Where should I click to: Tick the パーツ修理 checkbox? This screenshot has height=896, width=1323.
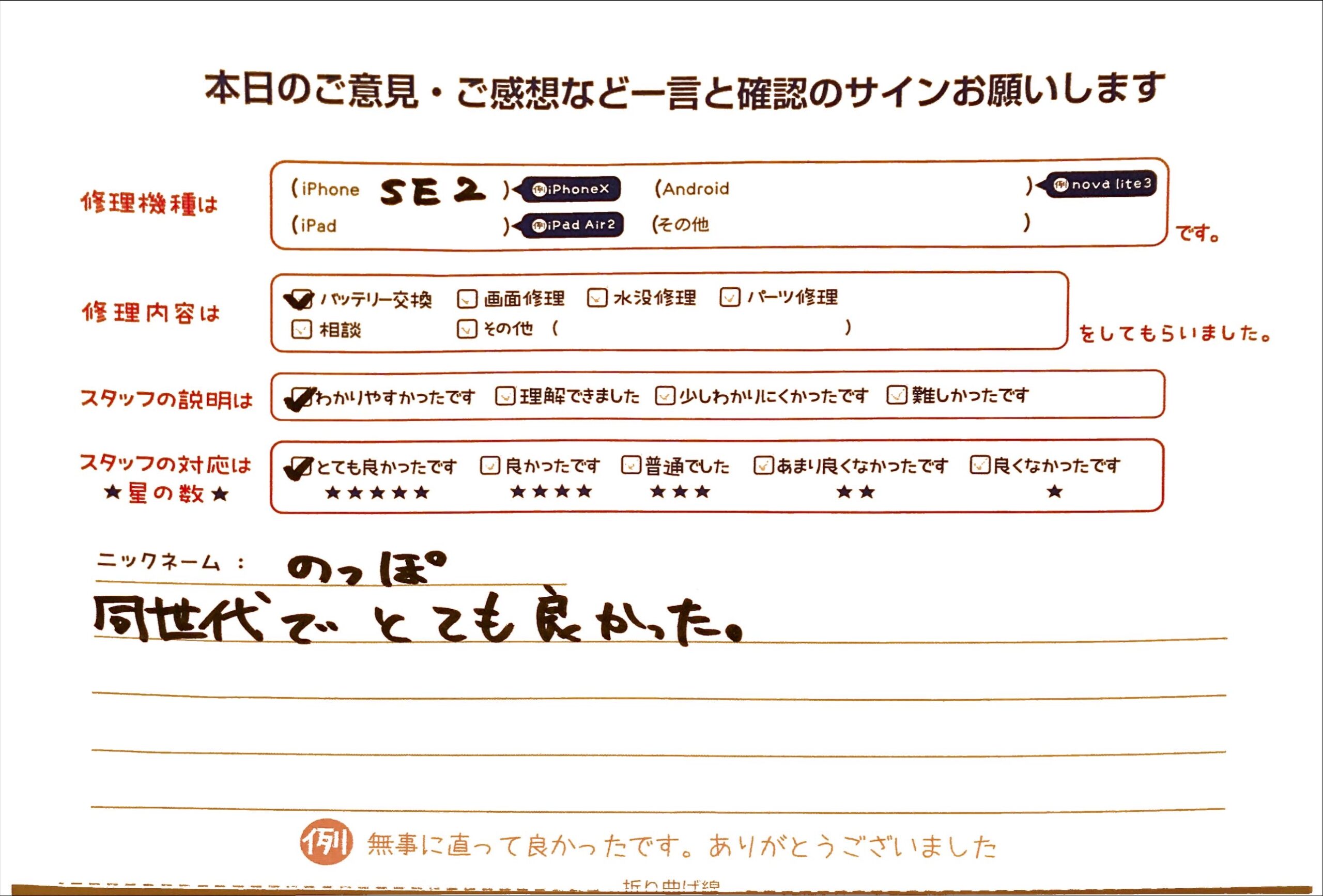pyautogui.click(x=729, y=297)
